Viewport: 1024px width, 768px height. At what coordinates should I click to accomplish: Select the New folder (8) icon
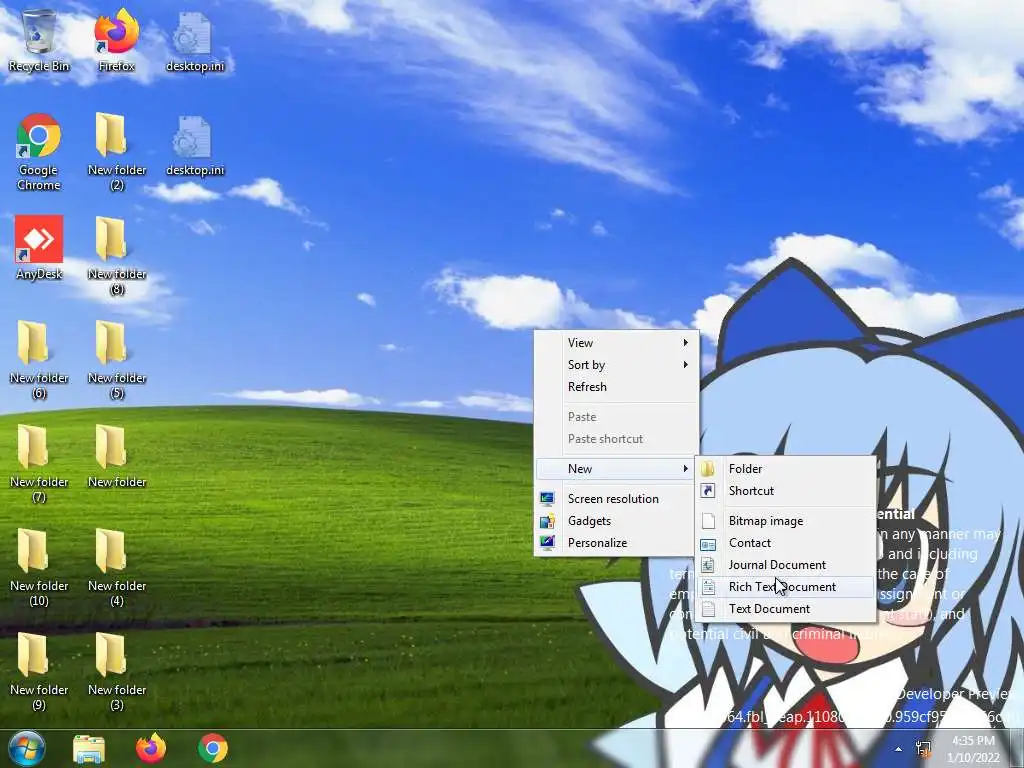coord(116,256)
